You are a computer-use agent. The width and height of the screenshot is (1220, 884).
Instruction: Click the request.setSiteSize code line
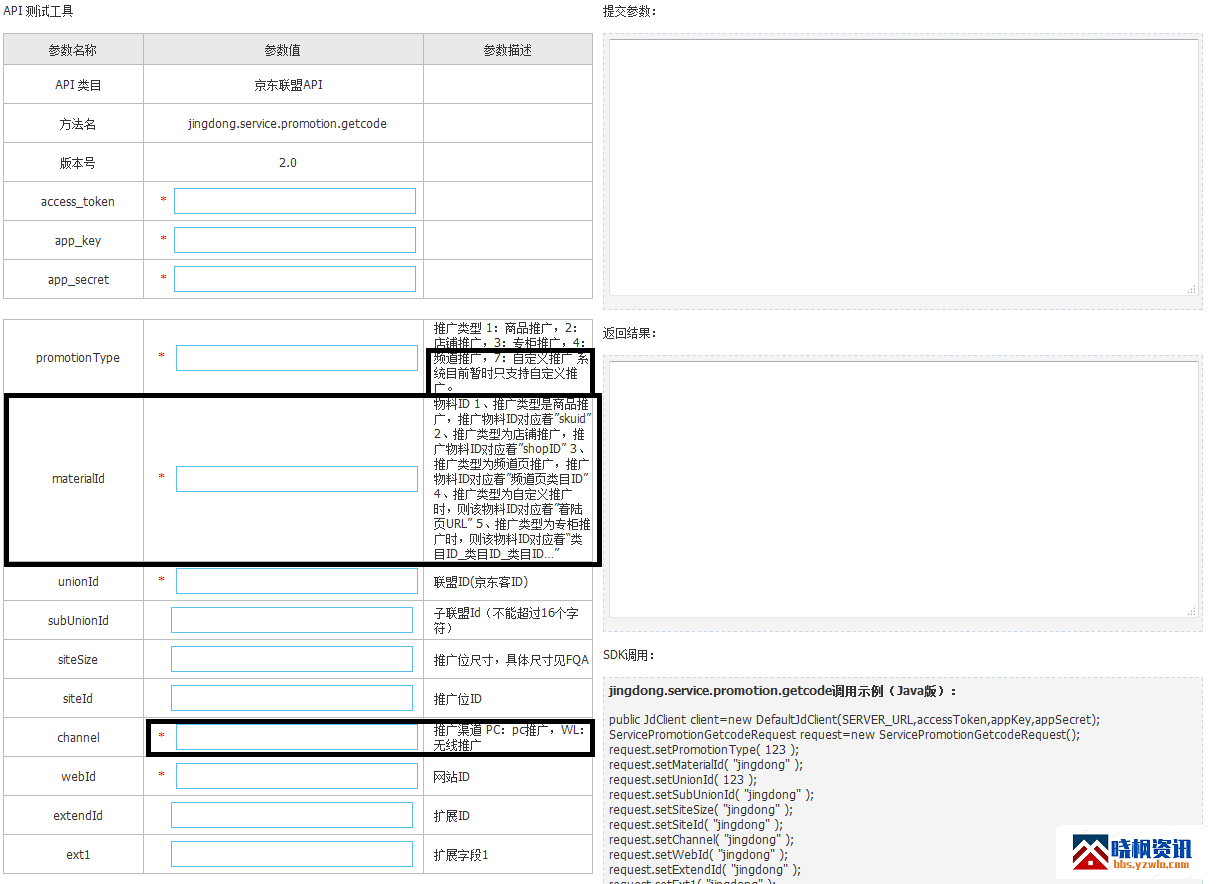[701, 810]
